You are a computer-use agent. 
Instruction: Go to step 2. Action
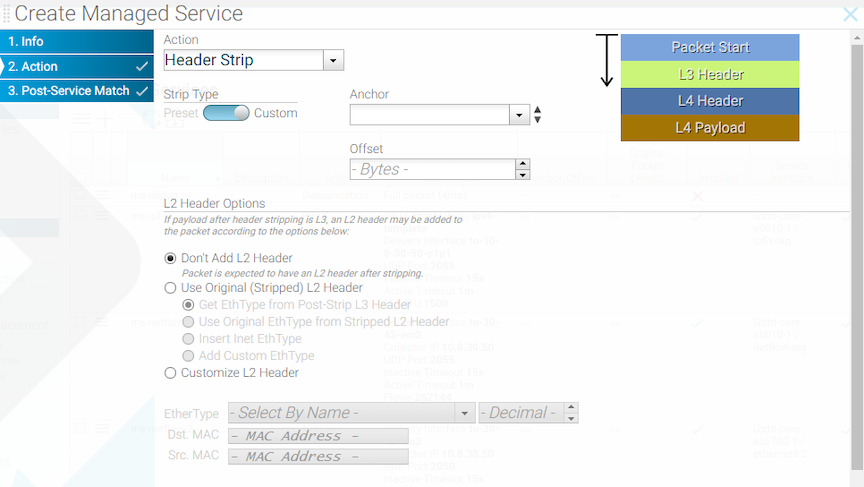(77, 67)
